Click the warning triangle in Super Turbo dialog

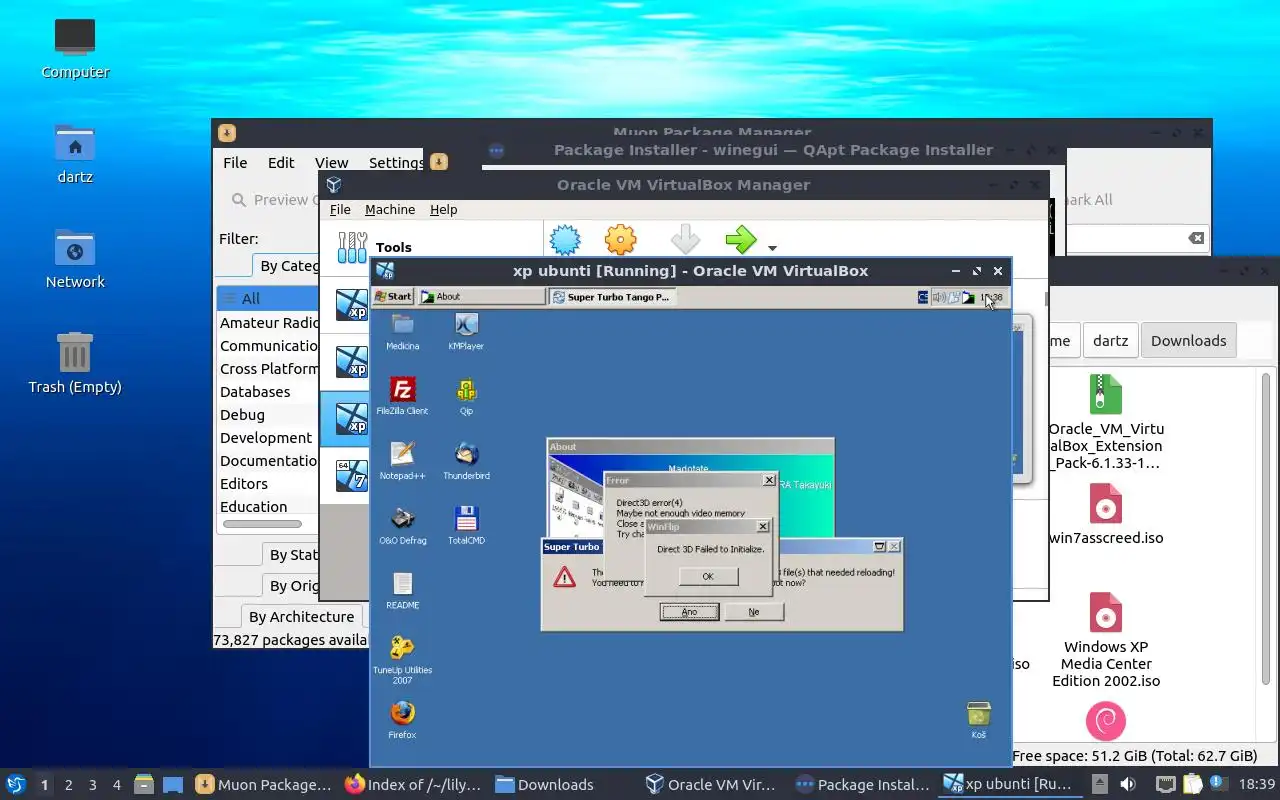pyautogui.click(x=564, y=576)
